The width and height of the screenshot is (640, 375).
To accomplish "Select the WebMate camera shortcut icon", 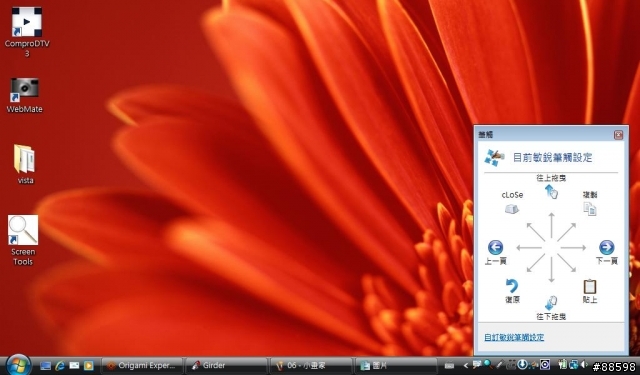I will 24,90.
